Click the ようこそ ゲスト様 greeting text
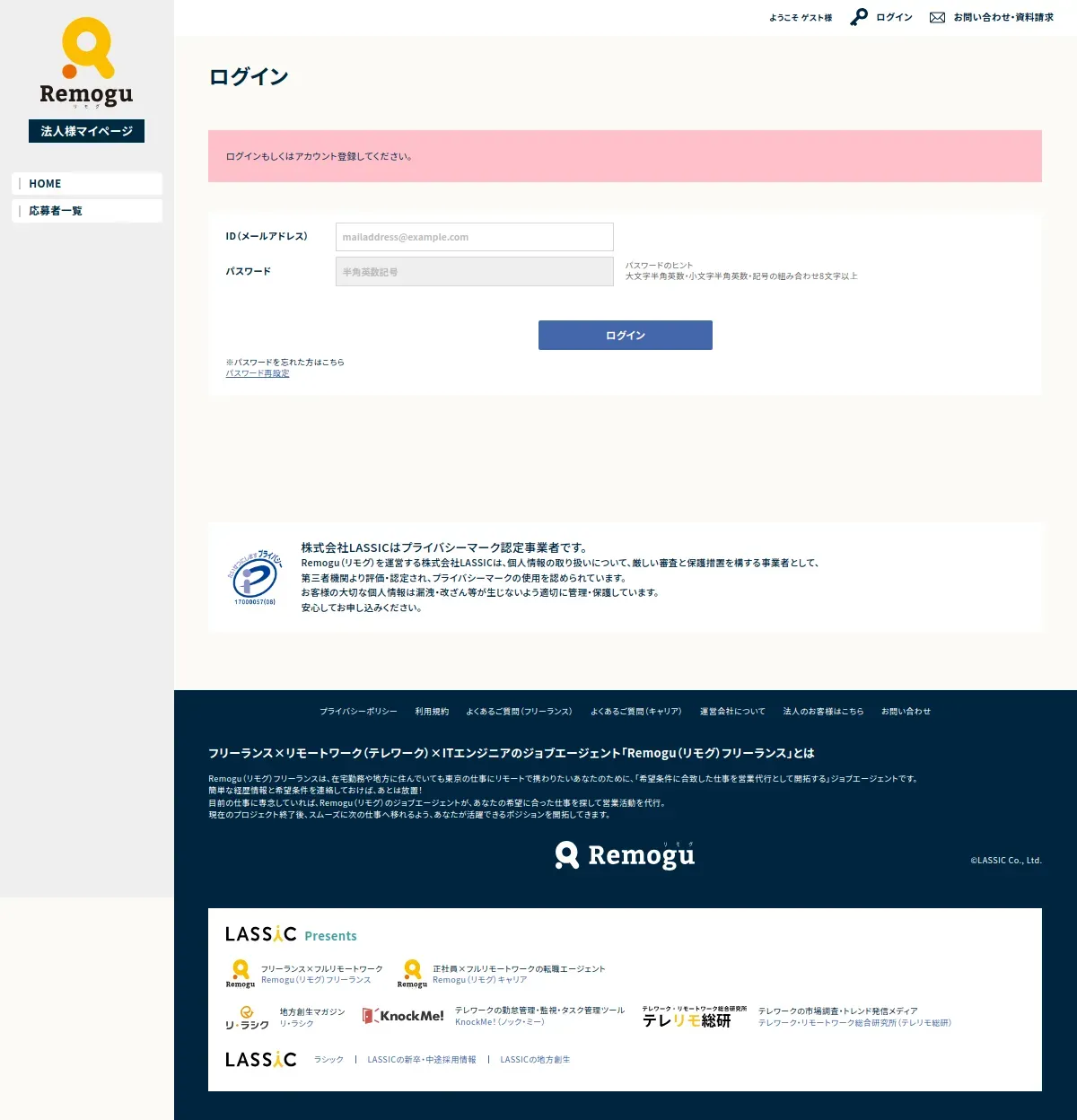The image size is (1077, 1120). [x=801, y=18]
